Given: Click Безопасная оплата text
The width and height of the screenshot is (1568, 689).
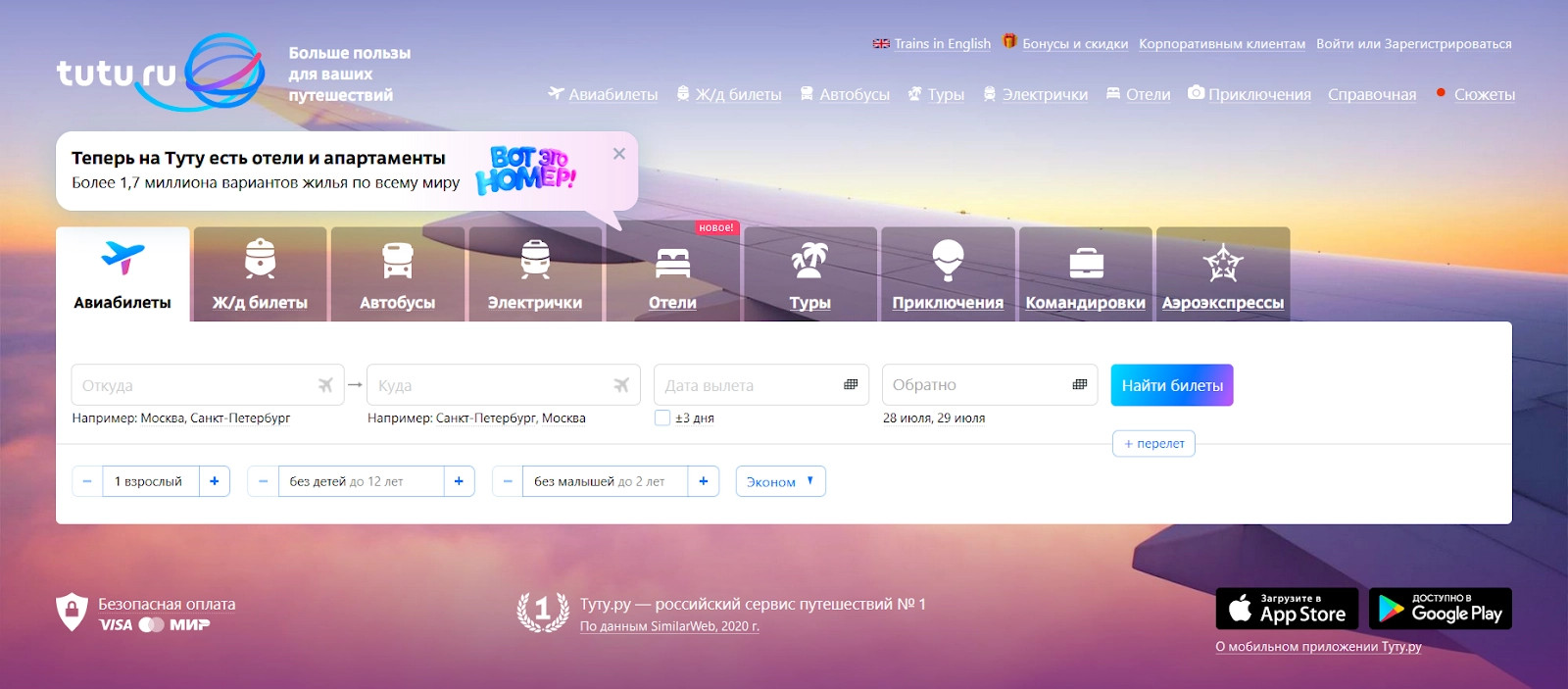Looking at the screenshot, I should point(167,604).
